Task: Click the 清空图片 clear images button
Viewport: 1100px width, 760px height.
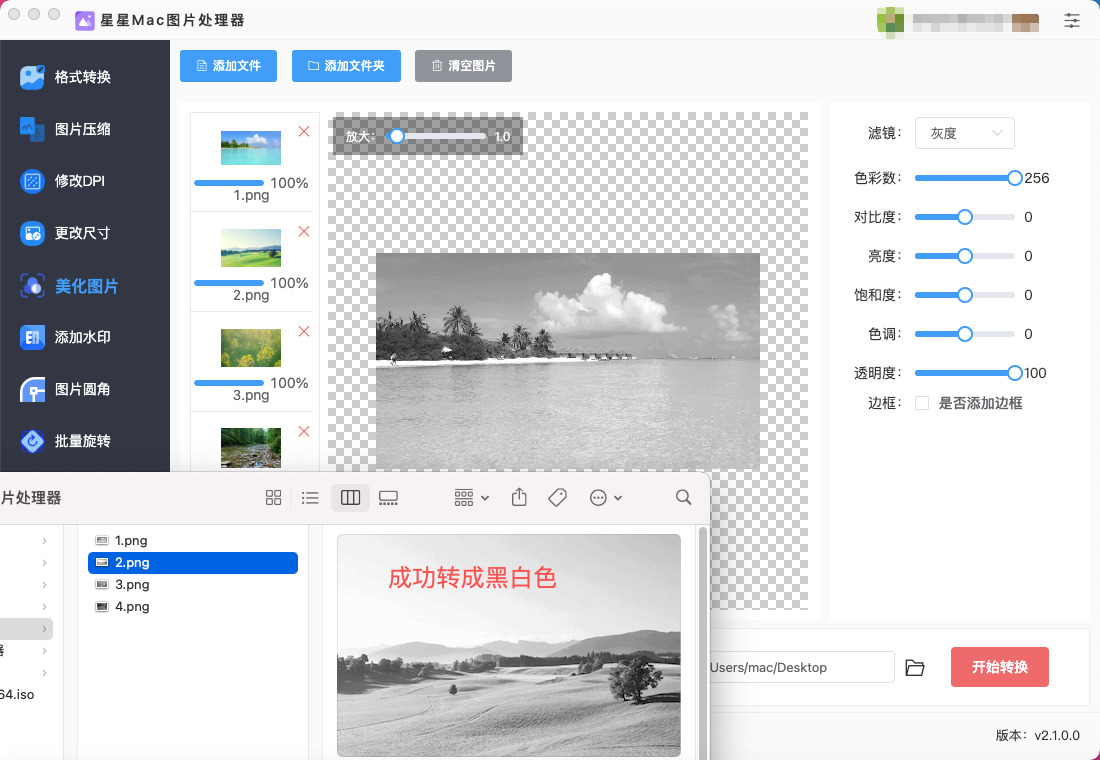Action: pyautogui.click(x=463, y=66)
